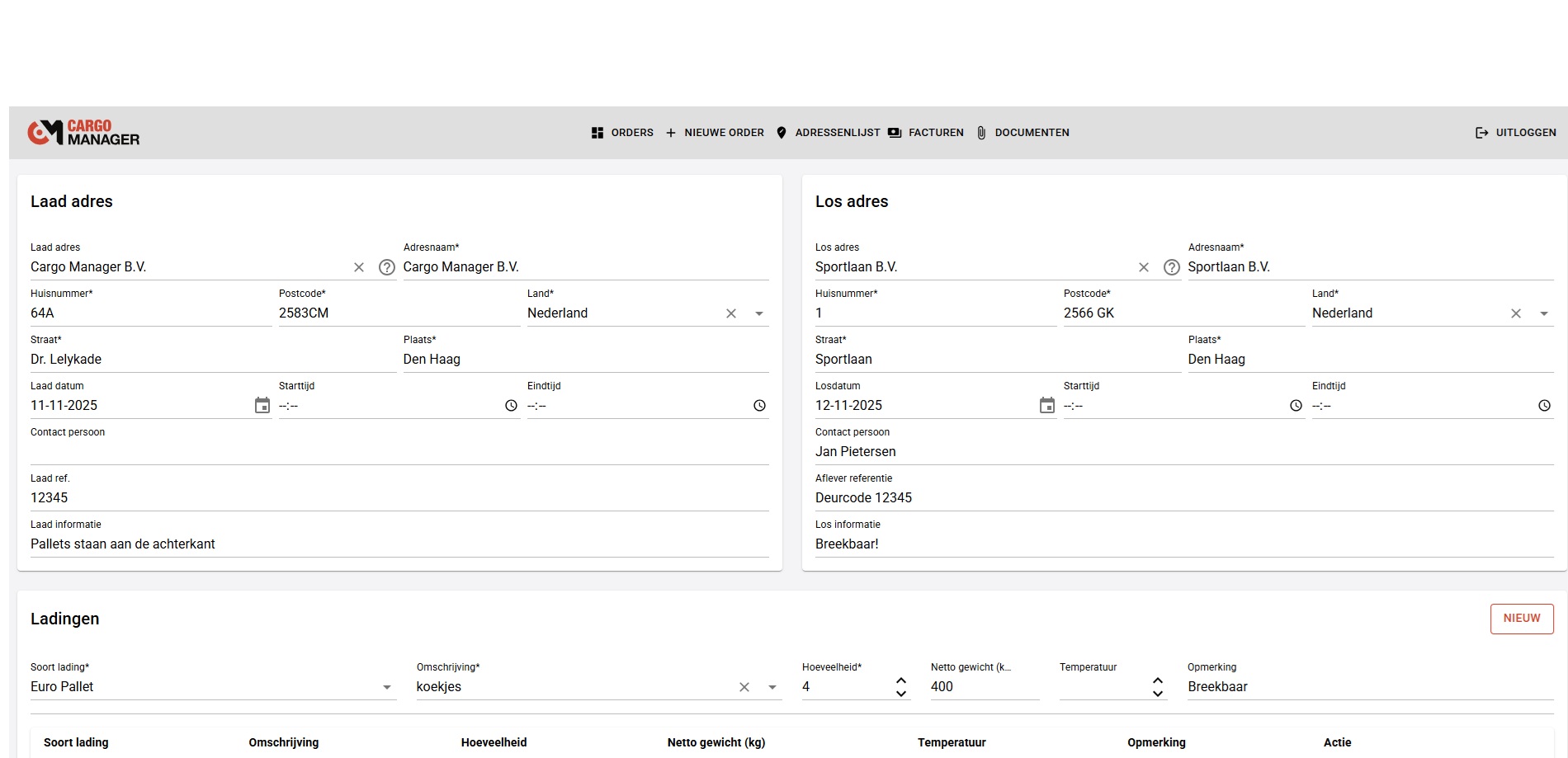Viewport: 1568px width, 758px height.
Task: Decrease Temperatuur with down arrow
Action: (1158, 694)
